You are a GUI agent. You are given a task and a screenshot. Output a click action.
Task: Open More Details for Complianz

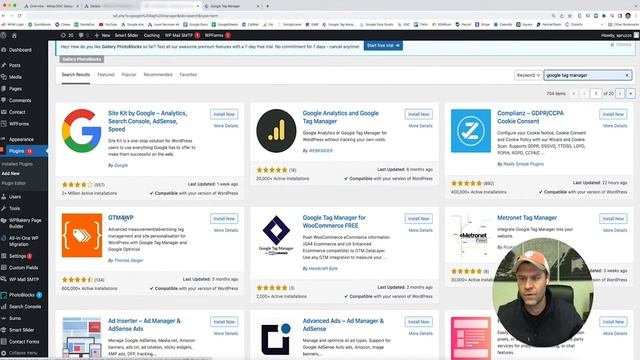click(615, 126)
